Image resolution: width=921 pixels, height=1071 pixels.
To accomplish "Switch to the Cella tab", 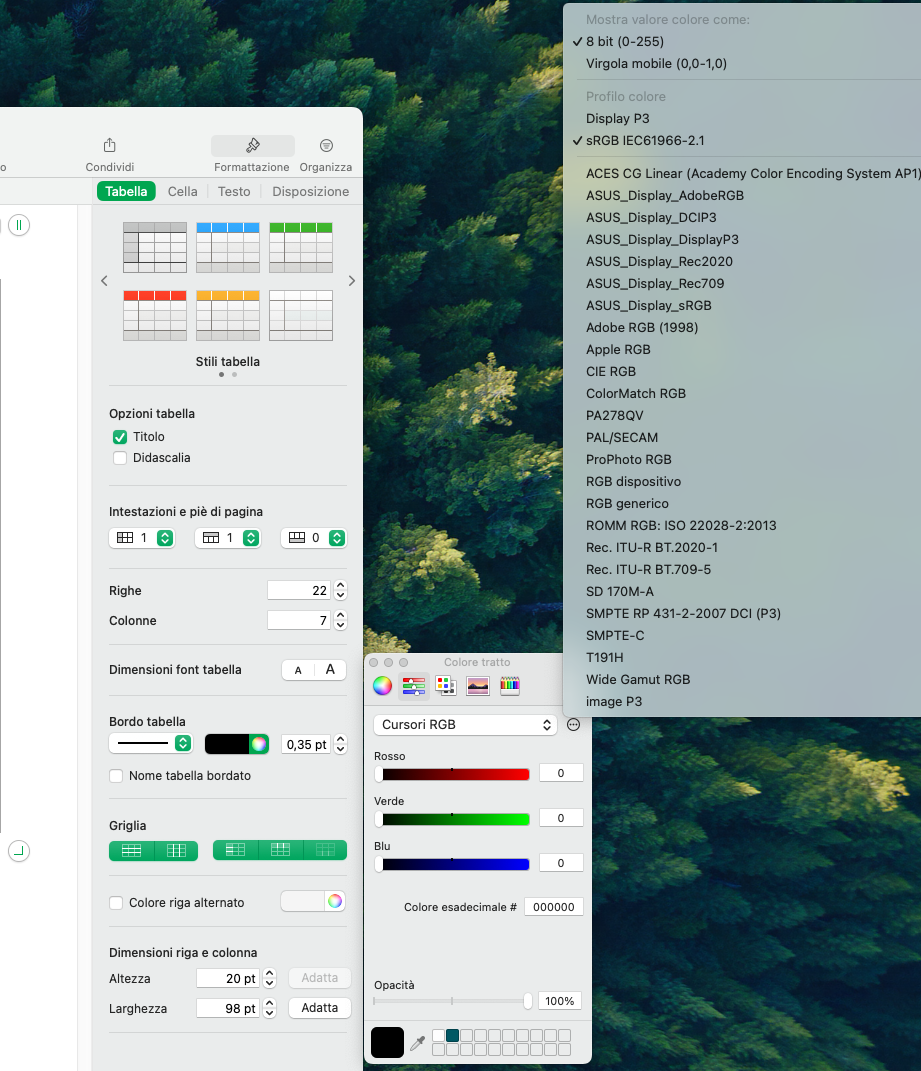I will pyautogui.click(x=182, y=191).
